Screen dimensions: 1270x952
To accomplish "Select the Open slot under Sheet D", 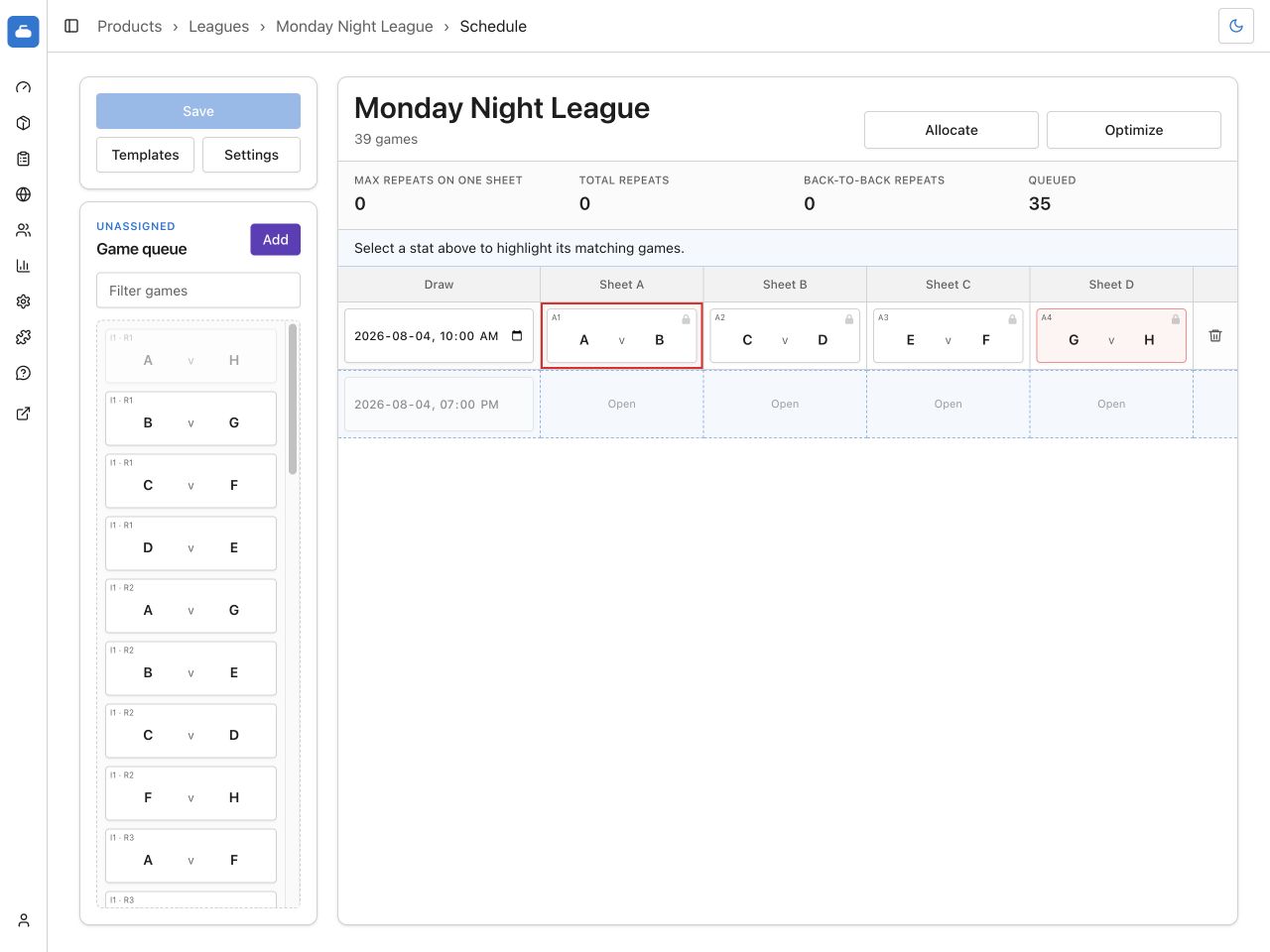I will 1111,404.
